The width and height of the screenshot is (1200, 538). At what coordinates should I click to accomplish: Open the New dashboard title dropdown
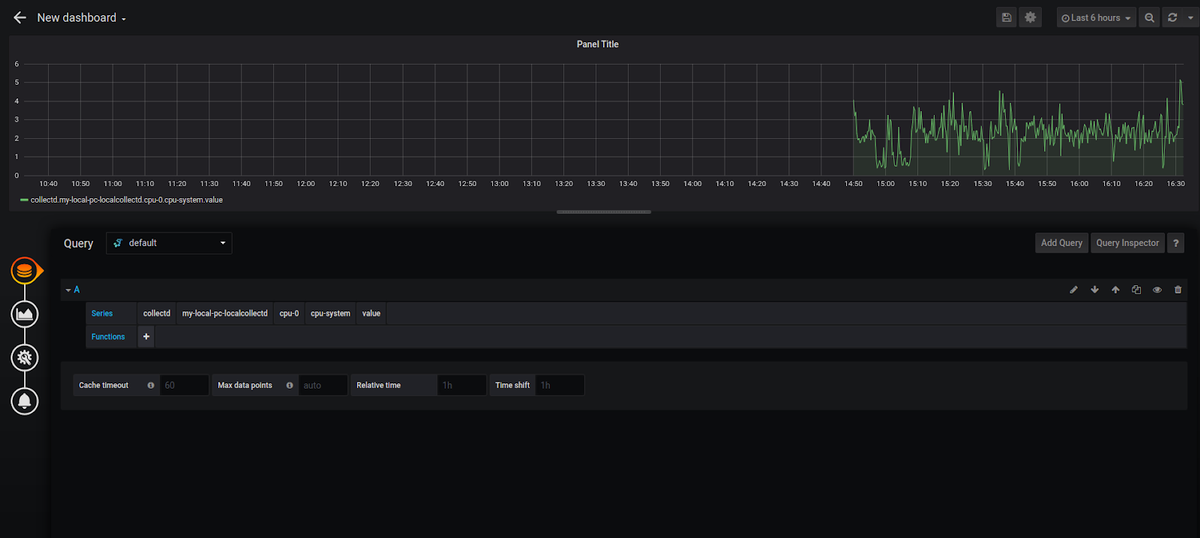(81, 18)
